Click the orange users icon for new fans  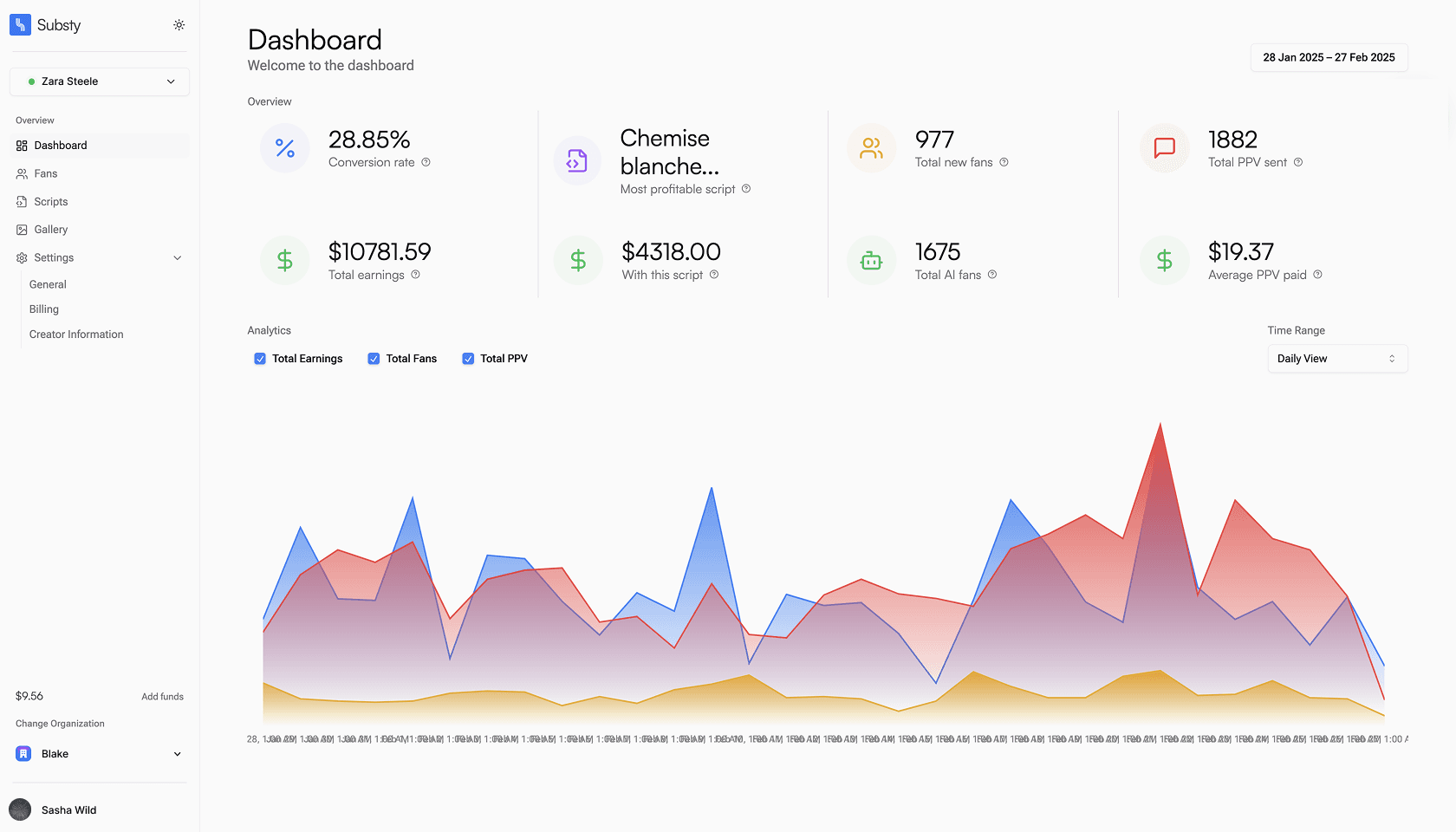coord(871,148)
